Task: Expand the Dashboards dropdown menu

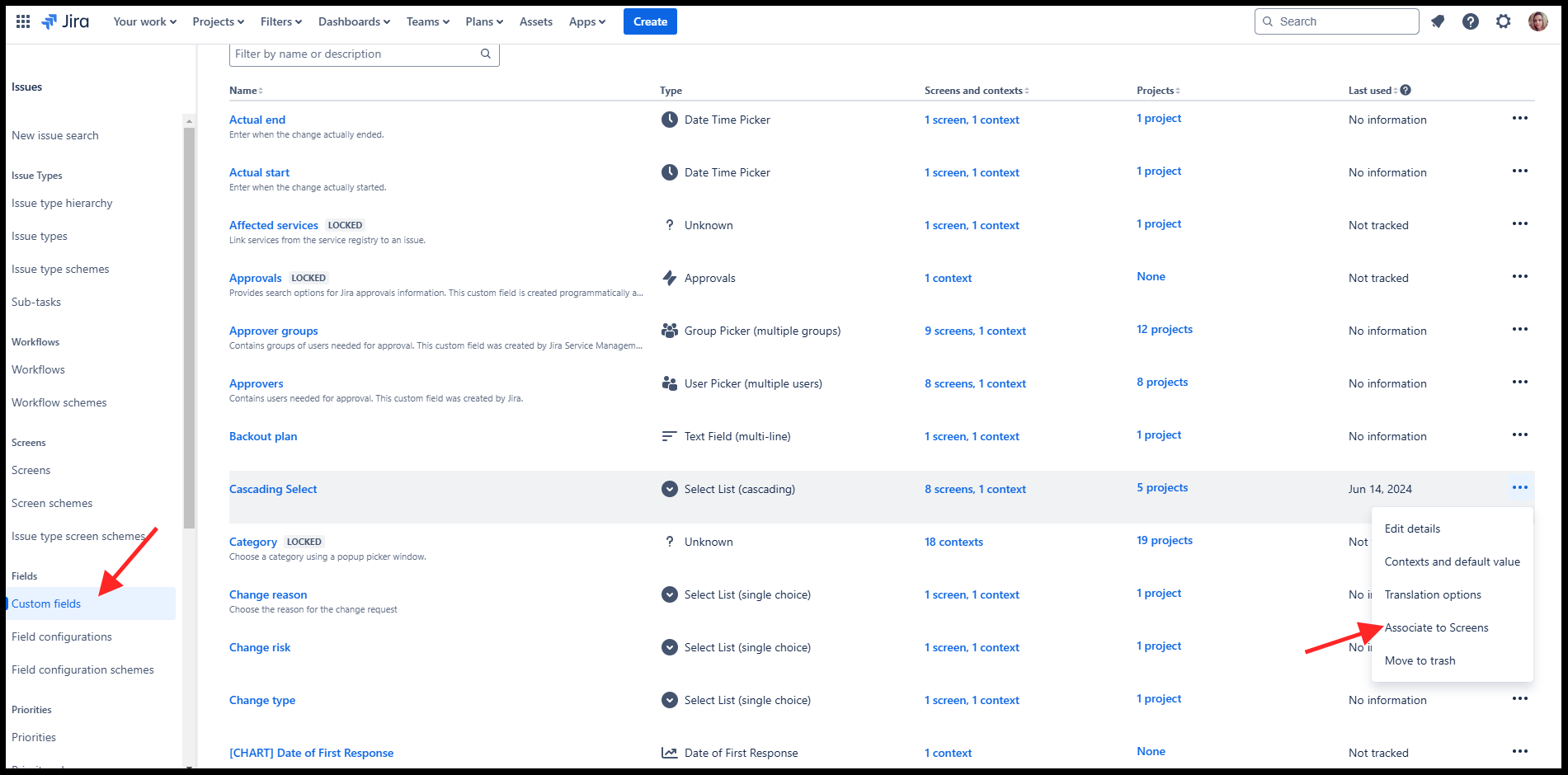Action: pyautogui.click(x=354, y=21)
